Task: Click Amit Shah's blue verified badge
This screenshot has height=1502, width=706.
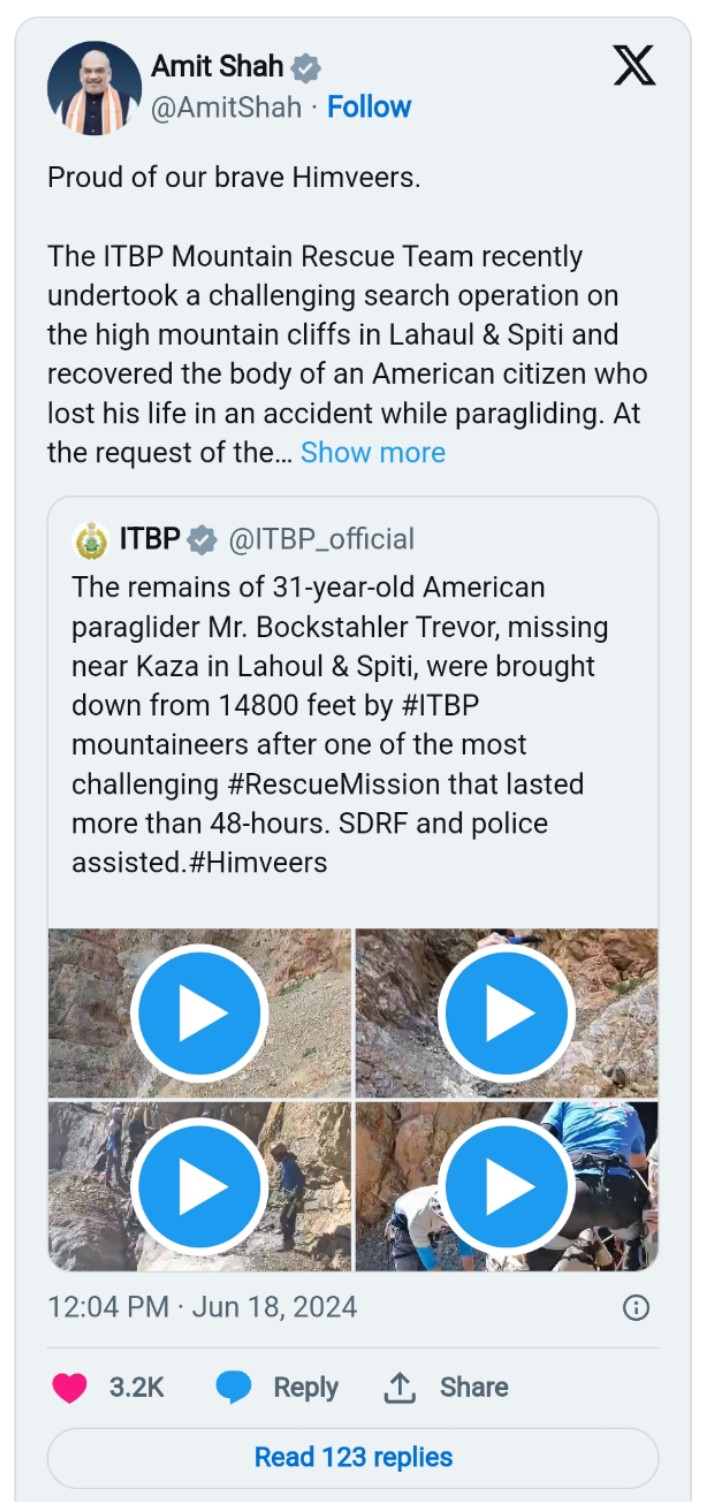Action: coord(306,68)
